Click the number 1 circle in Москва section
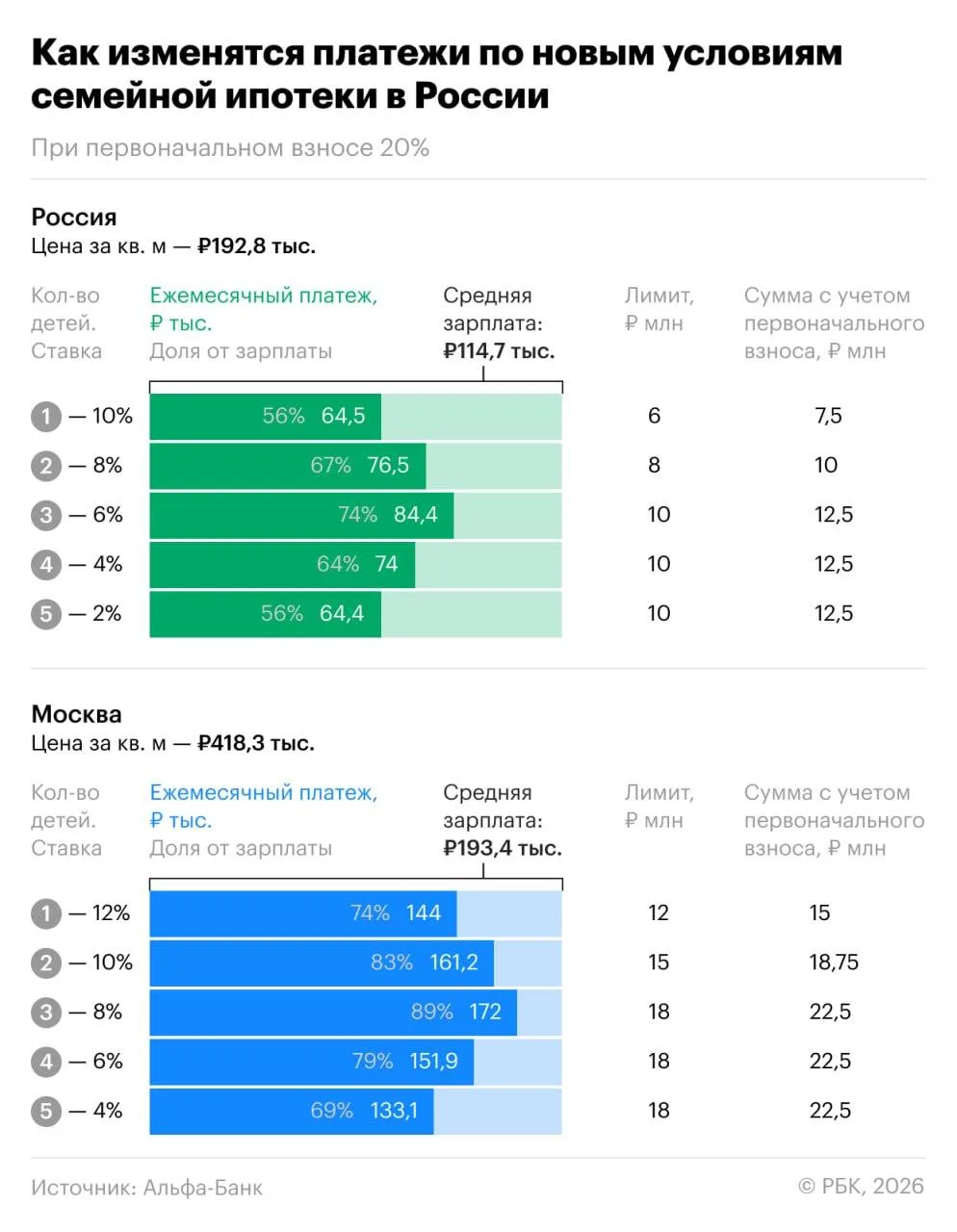This screenshot has width=957, height=1232. pyautogui.click(x=45, y=913)
